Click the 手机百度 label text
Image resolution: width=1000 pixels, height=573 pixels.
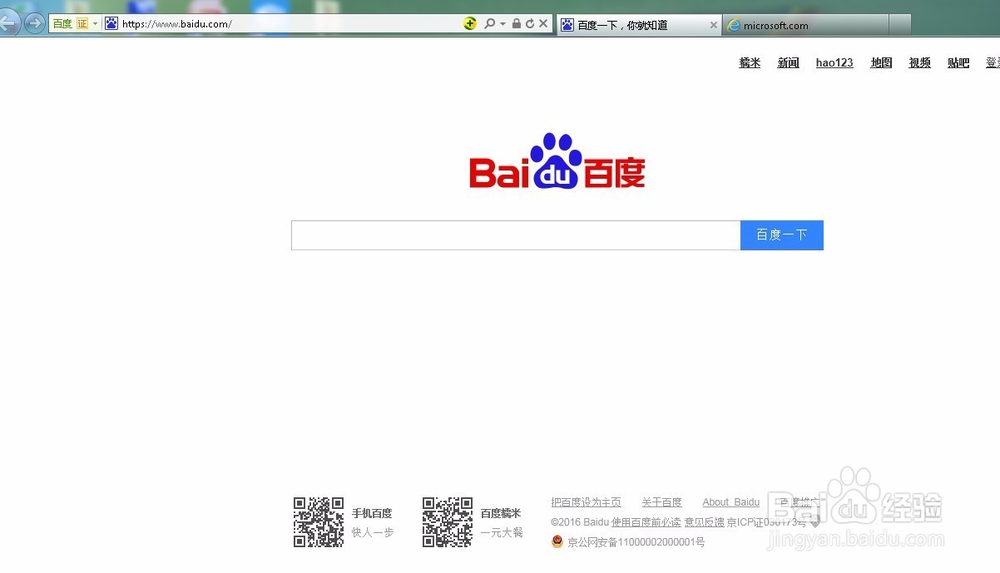click(372, 513)
